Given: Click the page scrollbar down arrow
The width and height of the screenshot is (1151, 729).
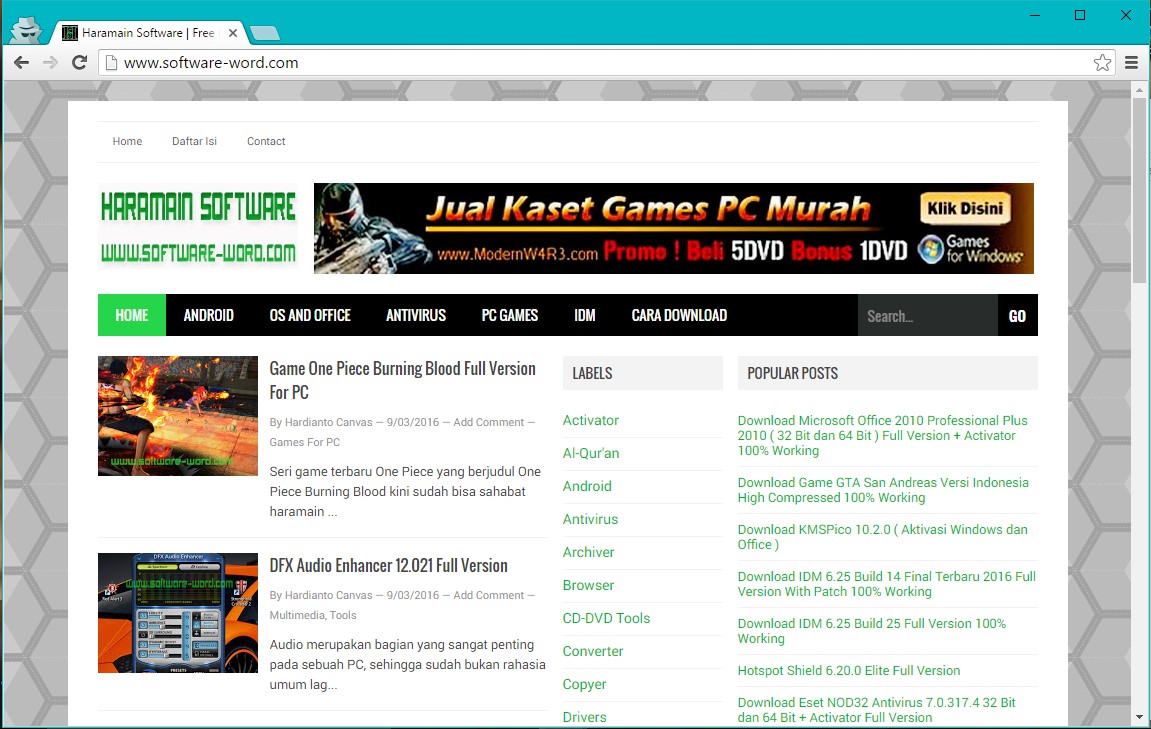Looking at the screenshot, I should (x=1139, y=717).
